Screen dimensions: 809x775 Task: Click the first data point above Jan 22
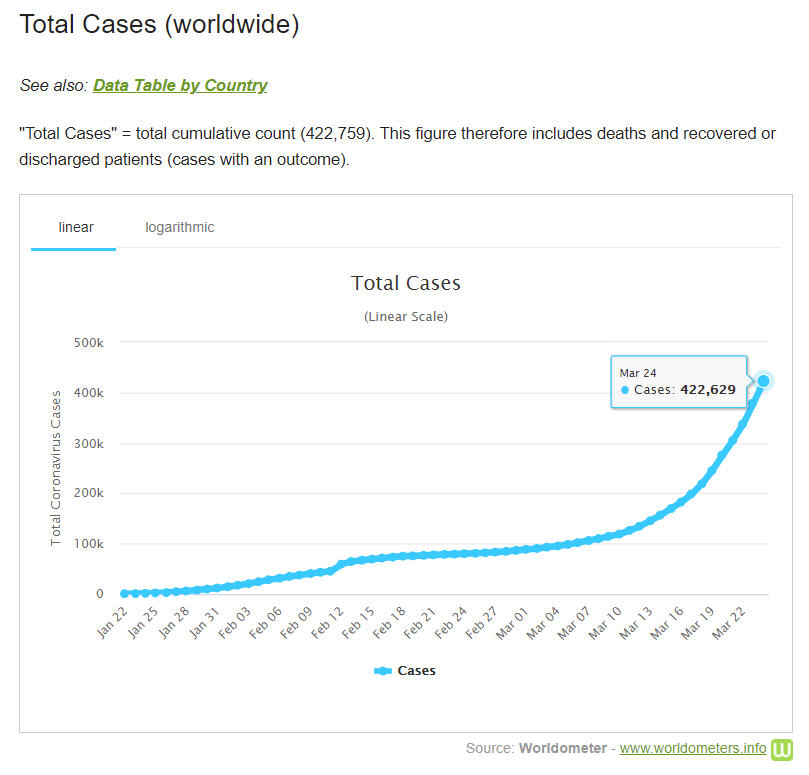[x=125, y=593]
